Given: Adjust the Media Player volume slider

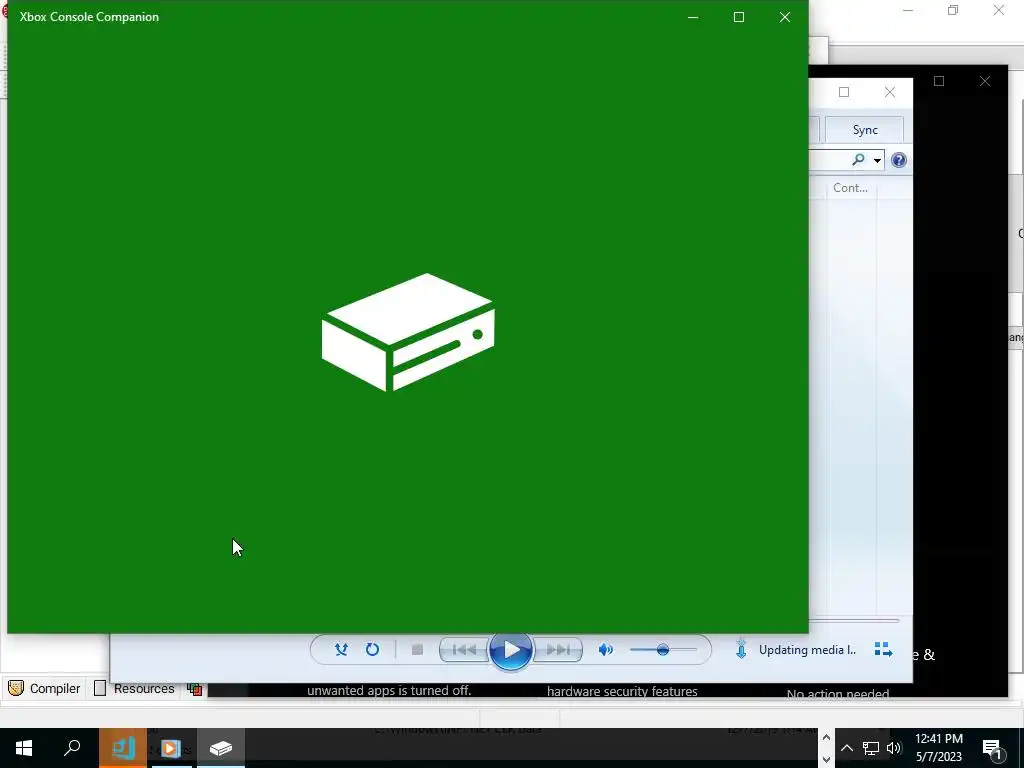Looking at the screenshot, I should click(663, 650).
